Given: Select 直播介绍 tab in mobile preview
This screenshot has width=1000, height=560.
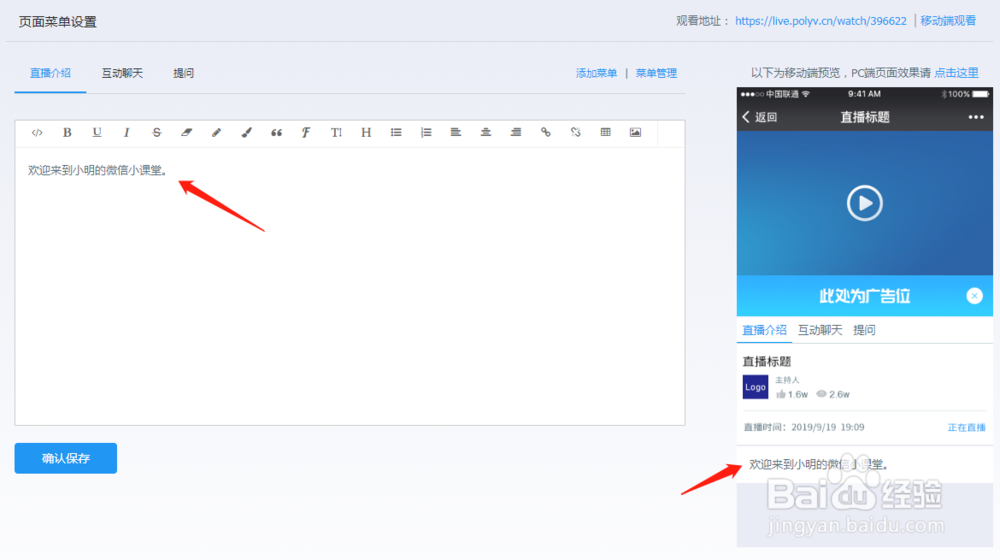Looking at the screenshot, I should [x=764, y=330].
